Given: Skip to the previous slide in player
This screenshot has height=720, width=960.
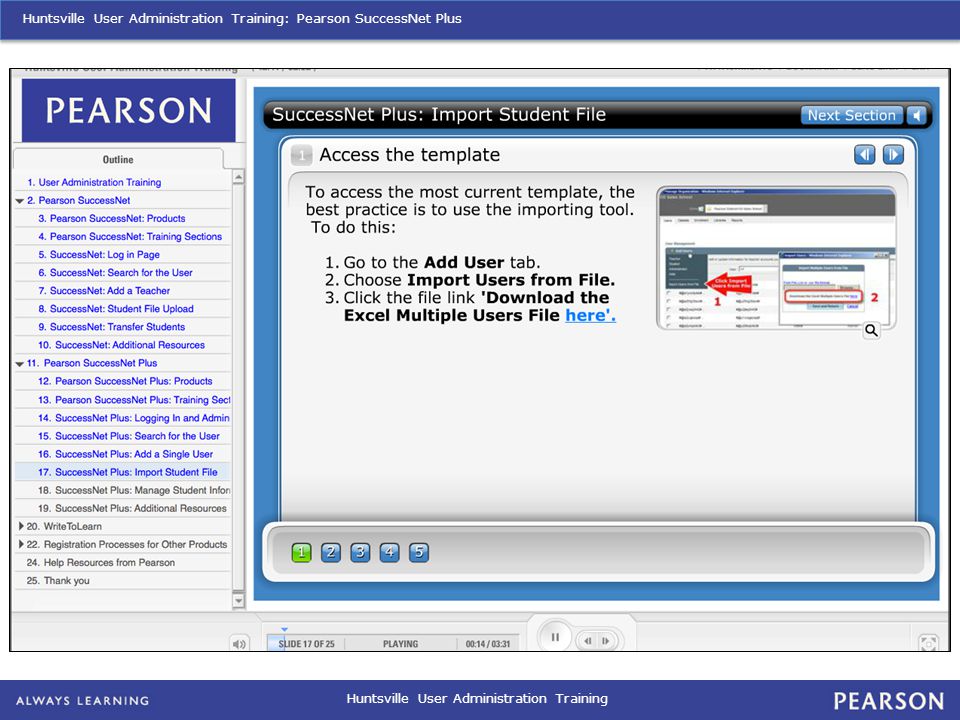Looking at the screenshot, I should click(x=588, y=641).
